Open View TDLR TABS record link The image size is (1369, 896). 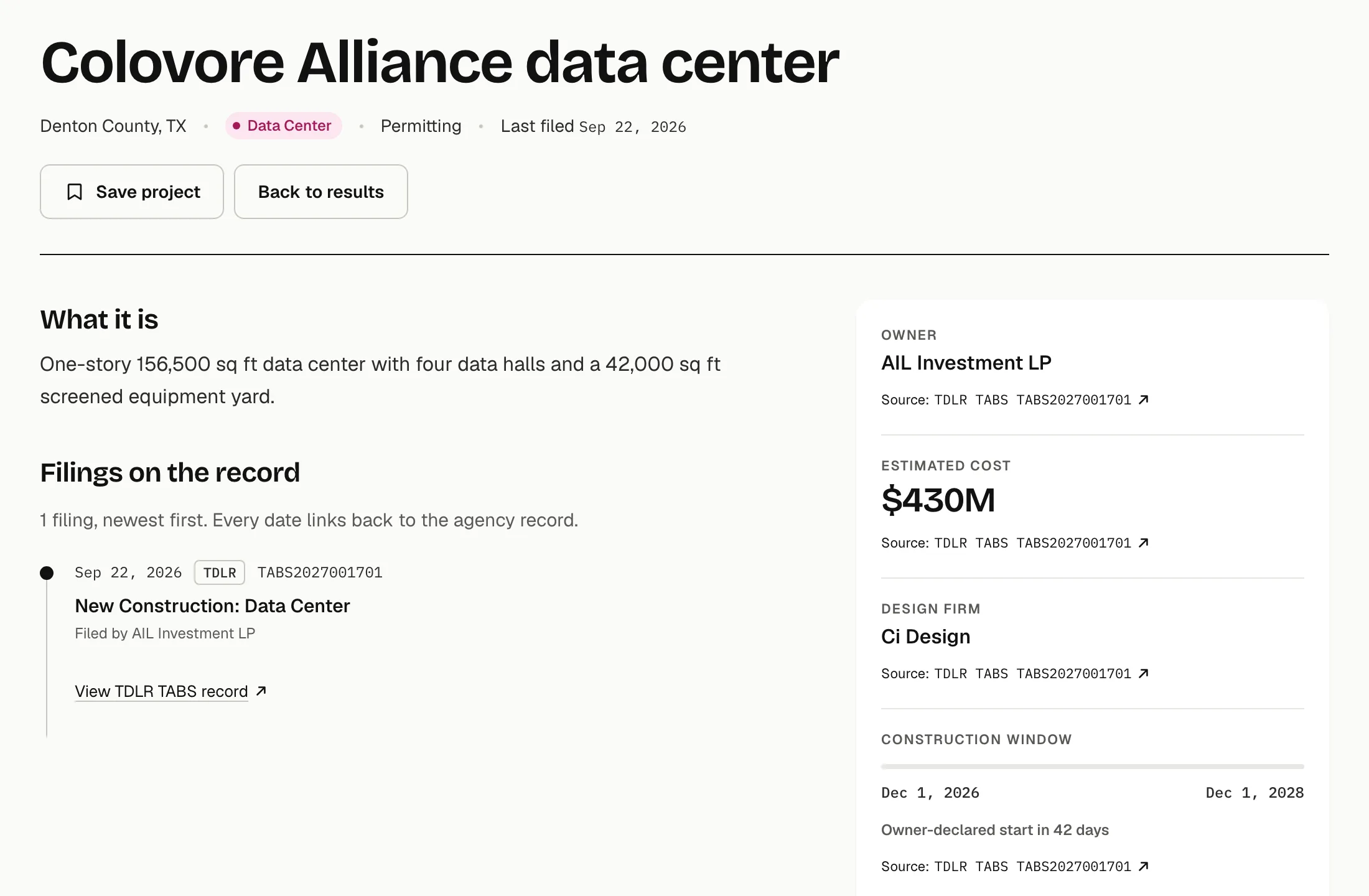[161, 691]
